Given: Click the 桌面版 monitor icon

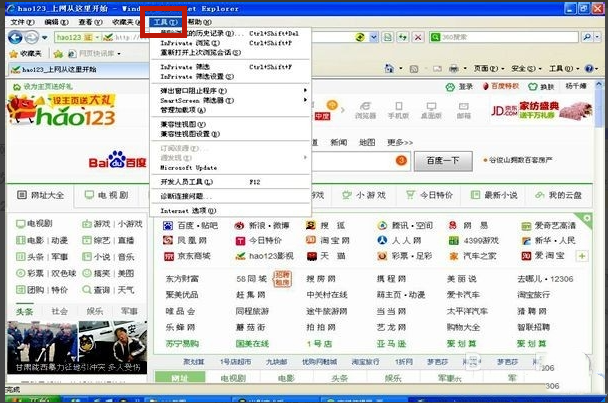Looking at the screenshot, I should [x=431, y=111].
